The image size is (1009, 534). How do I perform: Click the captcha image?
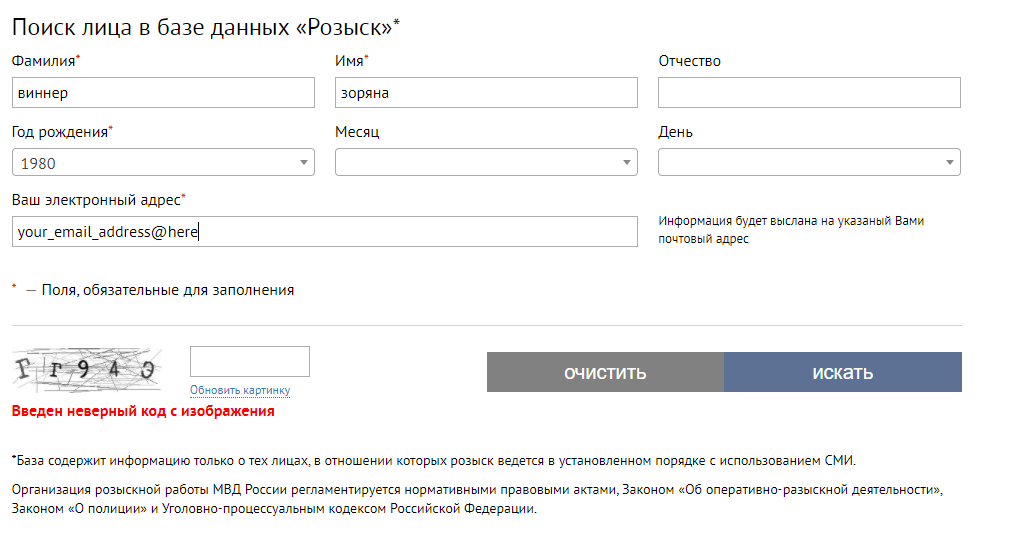[87, 371]
